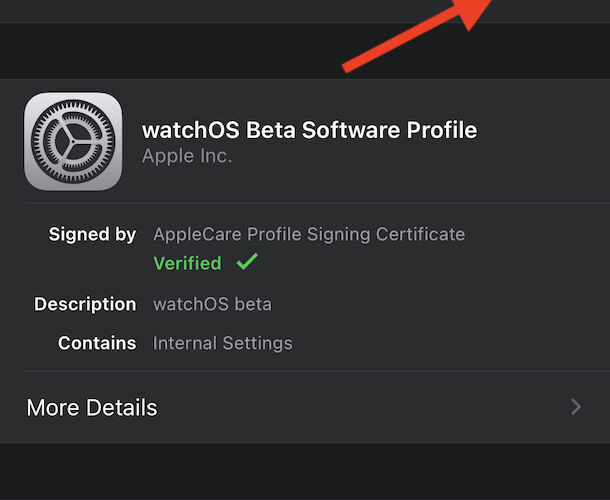Click the green Verified checkmark
This screenshot has height=500, width=610.
click(247, 261)
